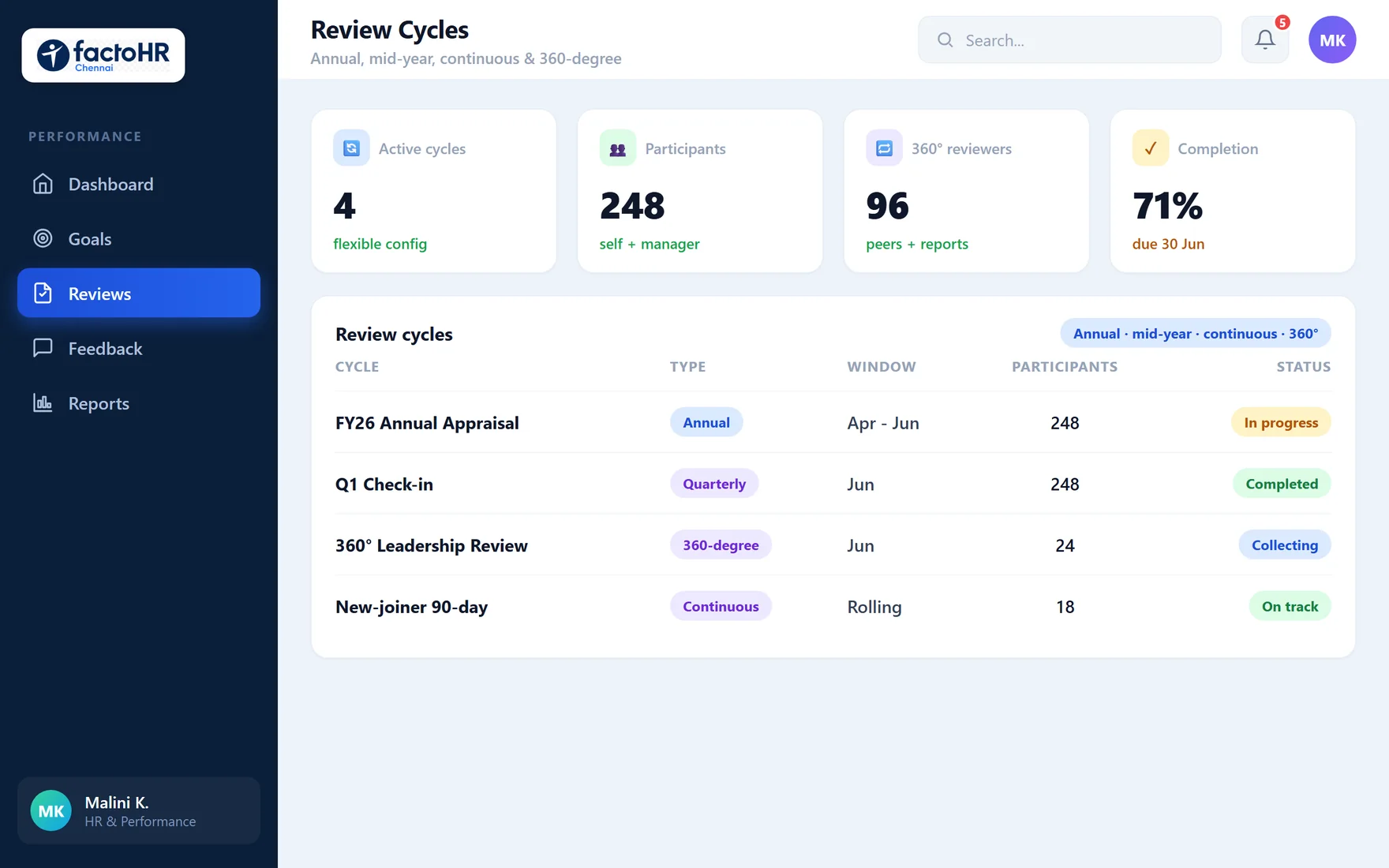Select the Annual type tag
The height and width of the screenshot is (868, 1389).
[706, 422]
